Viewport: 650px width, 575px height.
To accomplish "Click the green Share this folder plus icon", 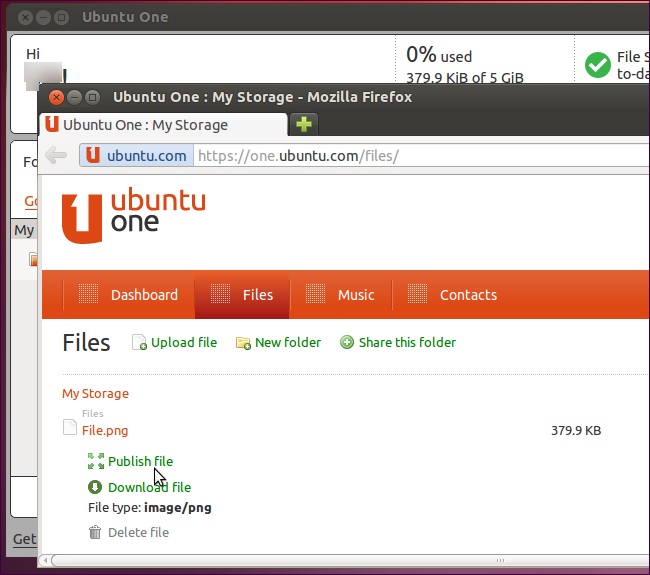I will click(347, 342).
